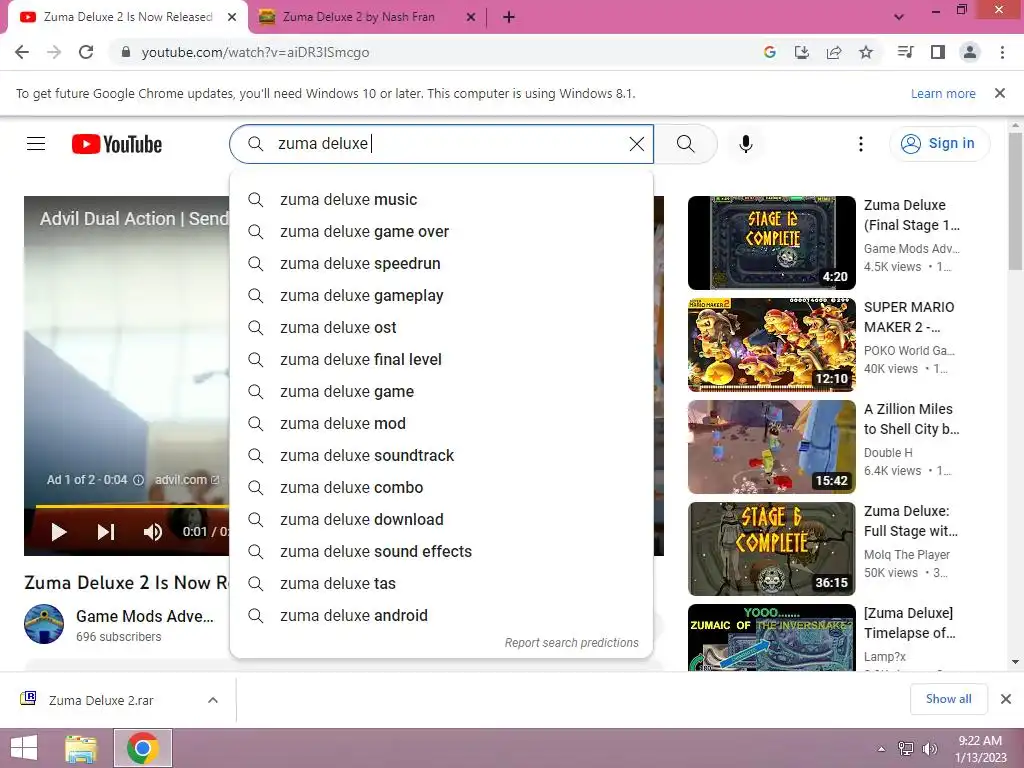Pick the zuma deluxe android suggestion
This screenshot has width=1024, height=768.
point(441,615)
